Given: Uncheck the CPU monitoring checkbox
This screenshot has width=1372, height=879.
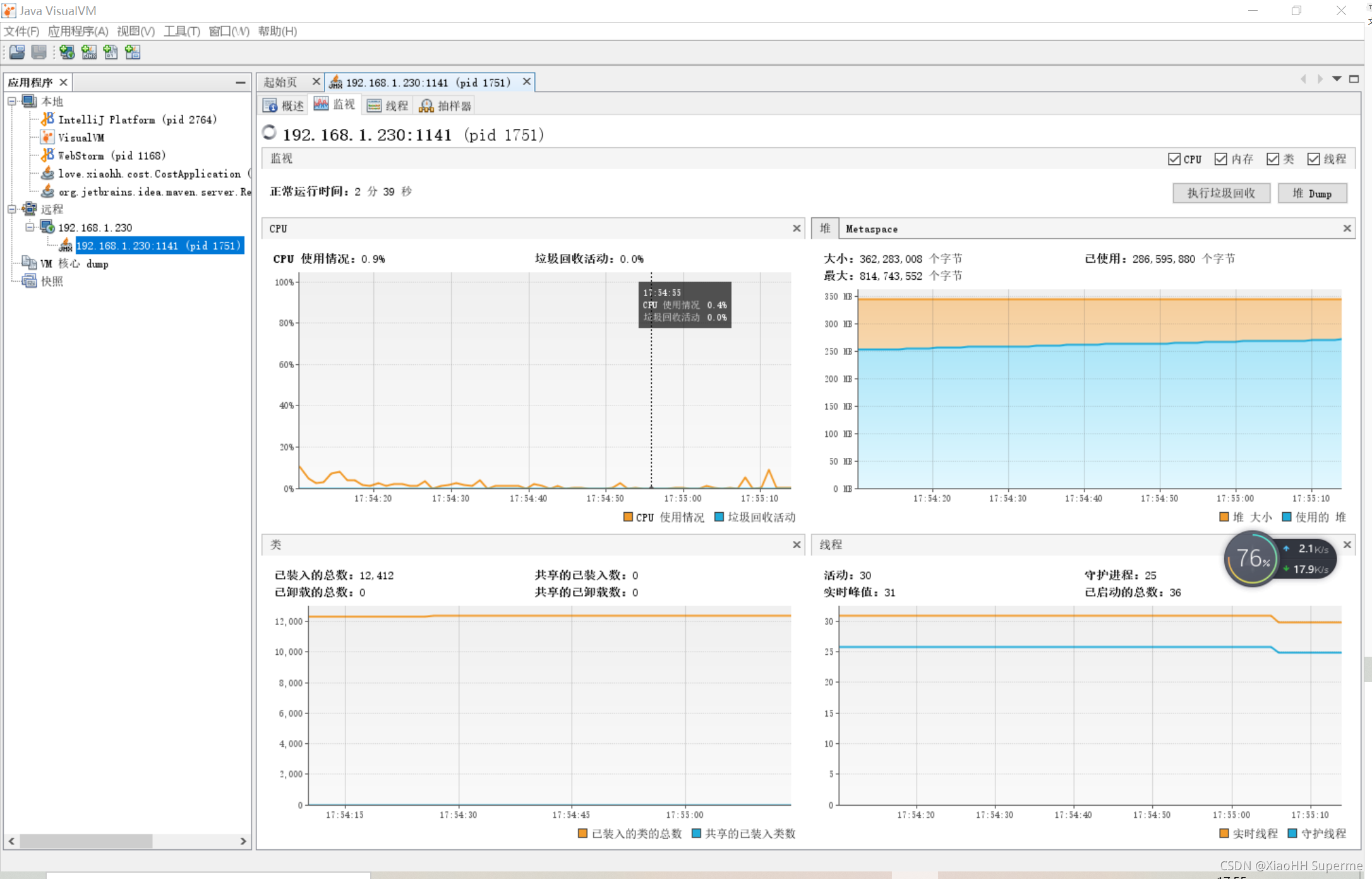Looking at the screenshot, I should tap(1174, 159).
